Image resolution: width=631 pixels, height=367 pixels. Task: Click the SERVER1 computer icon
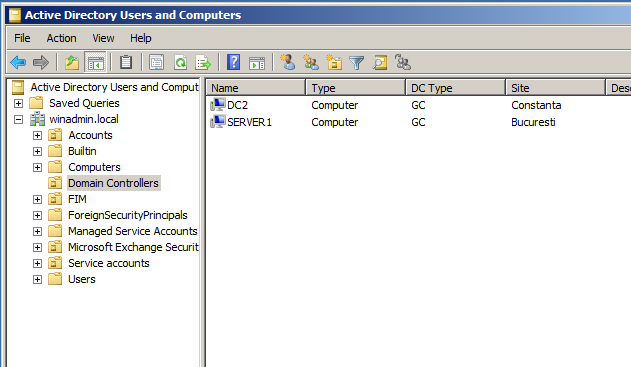[x=218, y=122]
